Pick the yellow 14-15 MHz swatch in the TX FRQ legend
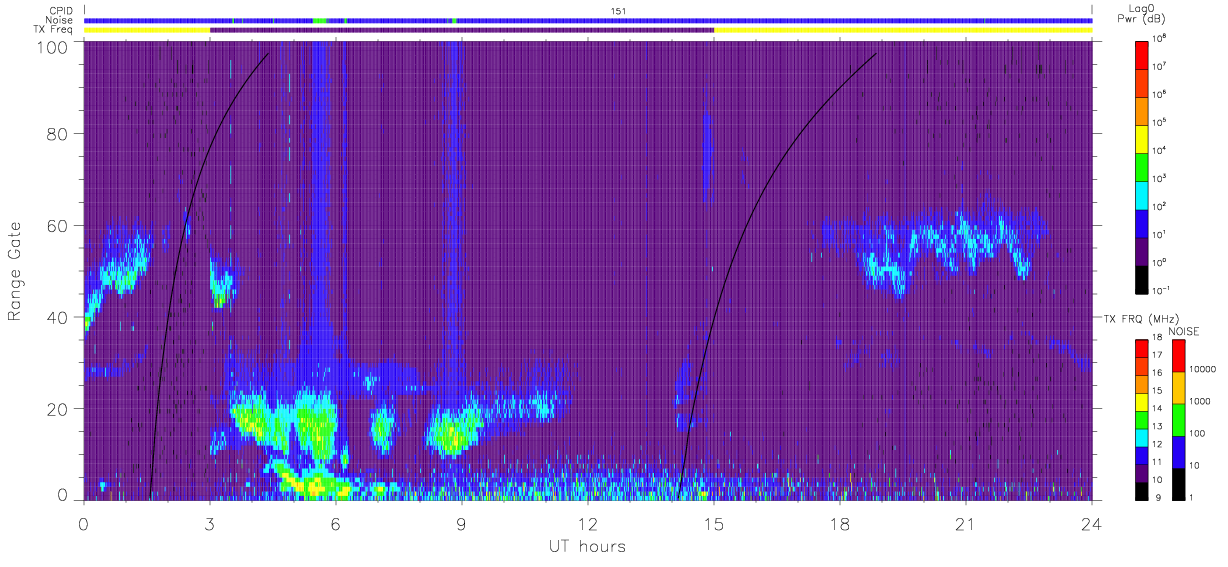Image resolution: width=1228 pixels, height=567 pixels. 1142,402
